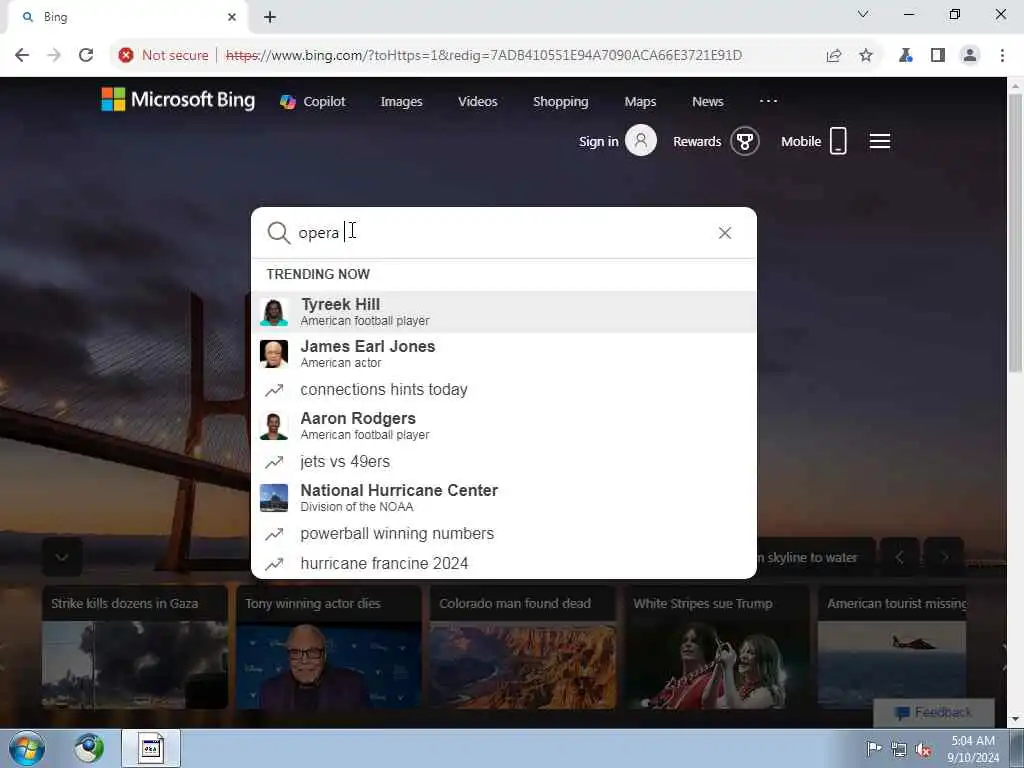
Task: Open White Stripes sue Trump story
Action: coord(717,648)
